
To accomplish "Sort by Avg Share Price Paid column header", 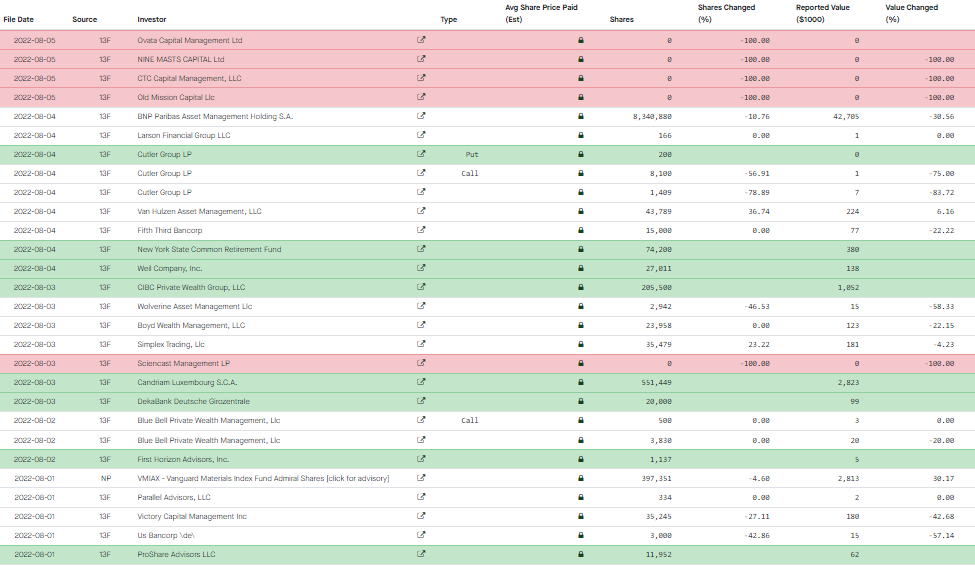I will click(x=541, y=13).
